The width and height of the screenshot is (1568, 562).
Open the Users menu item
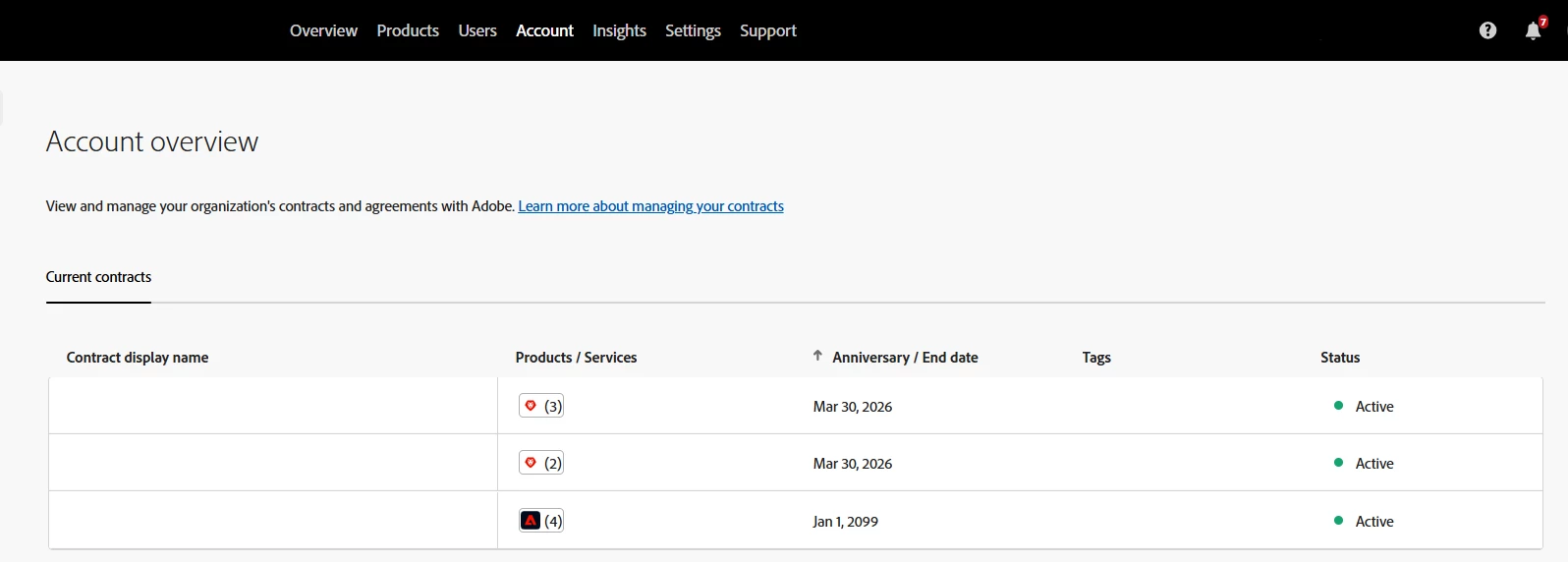tap(477, 30)
